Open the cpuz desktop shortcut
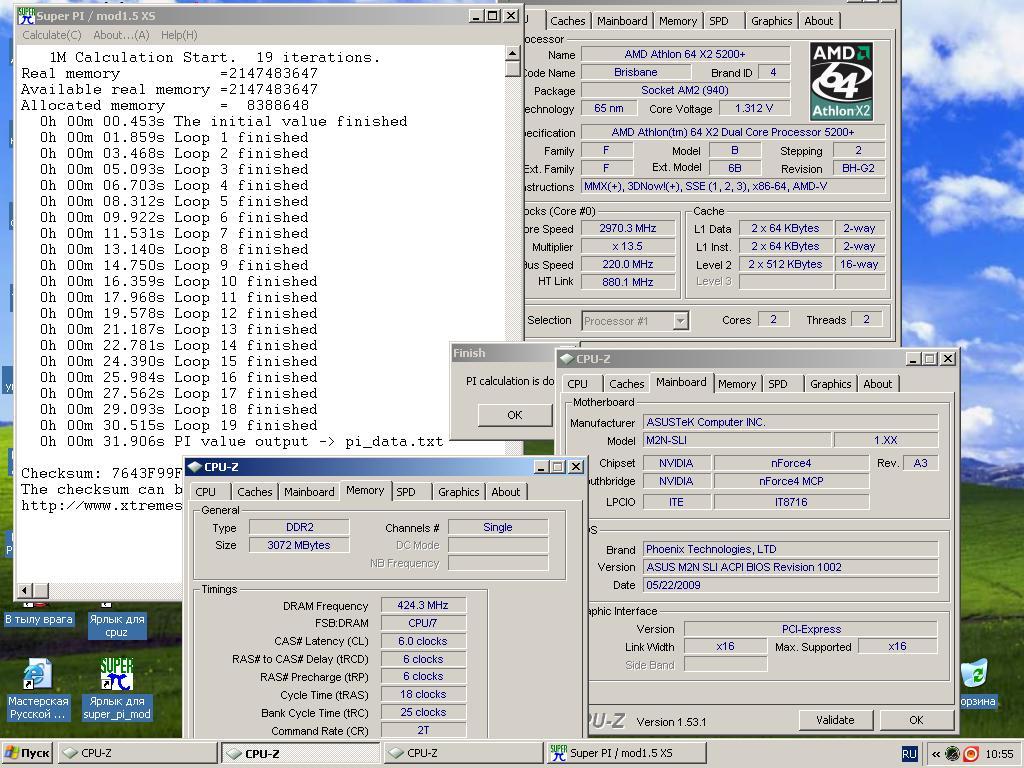The image size is (1024, 768). (x=116, y=625)
